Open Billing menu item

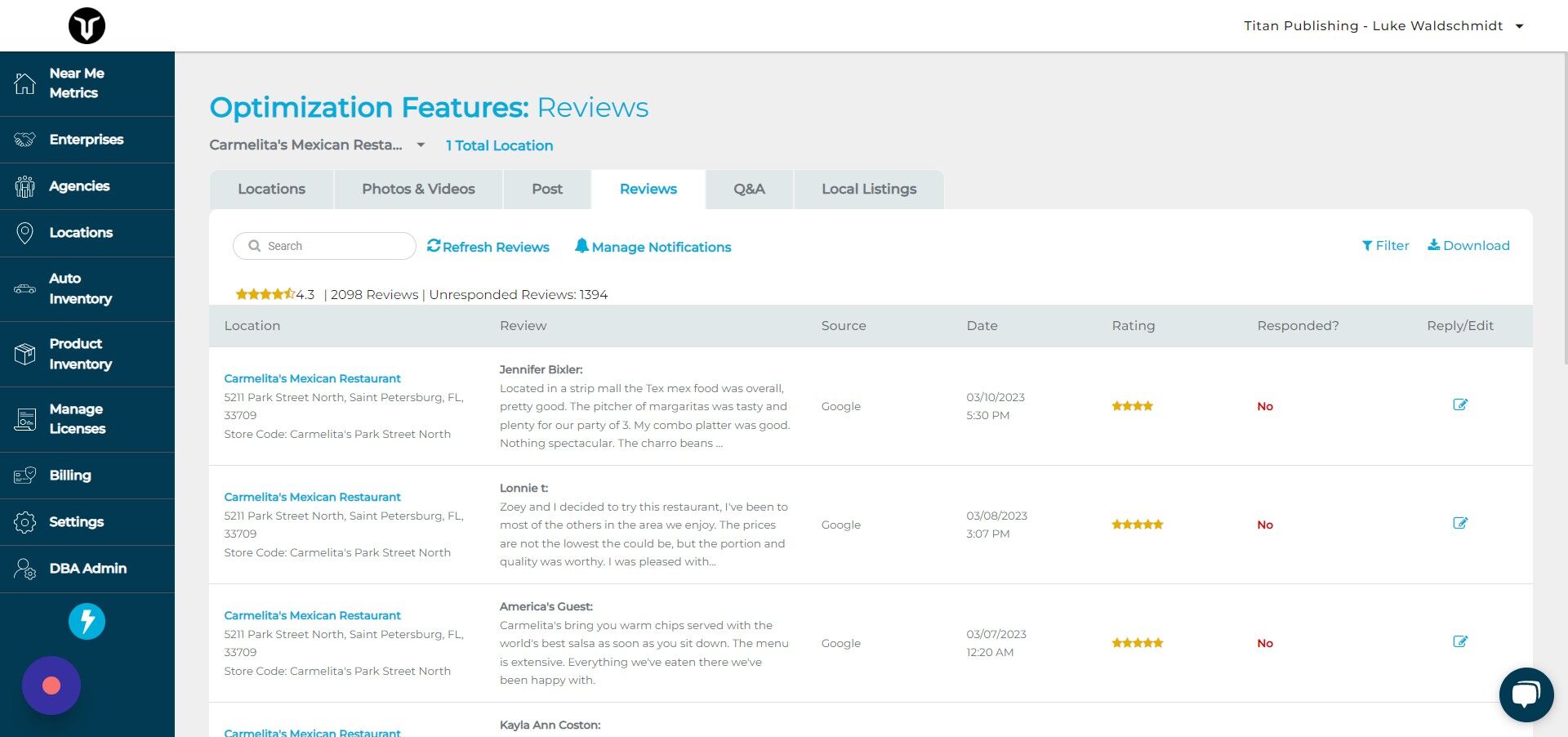(x=87, y=476)
